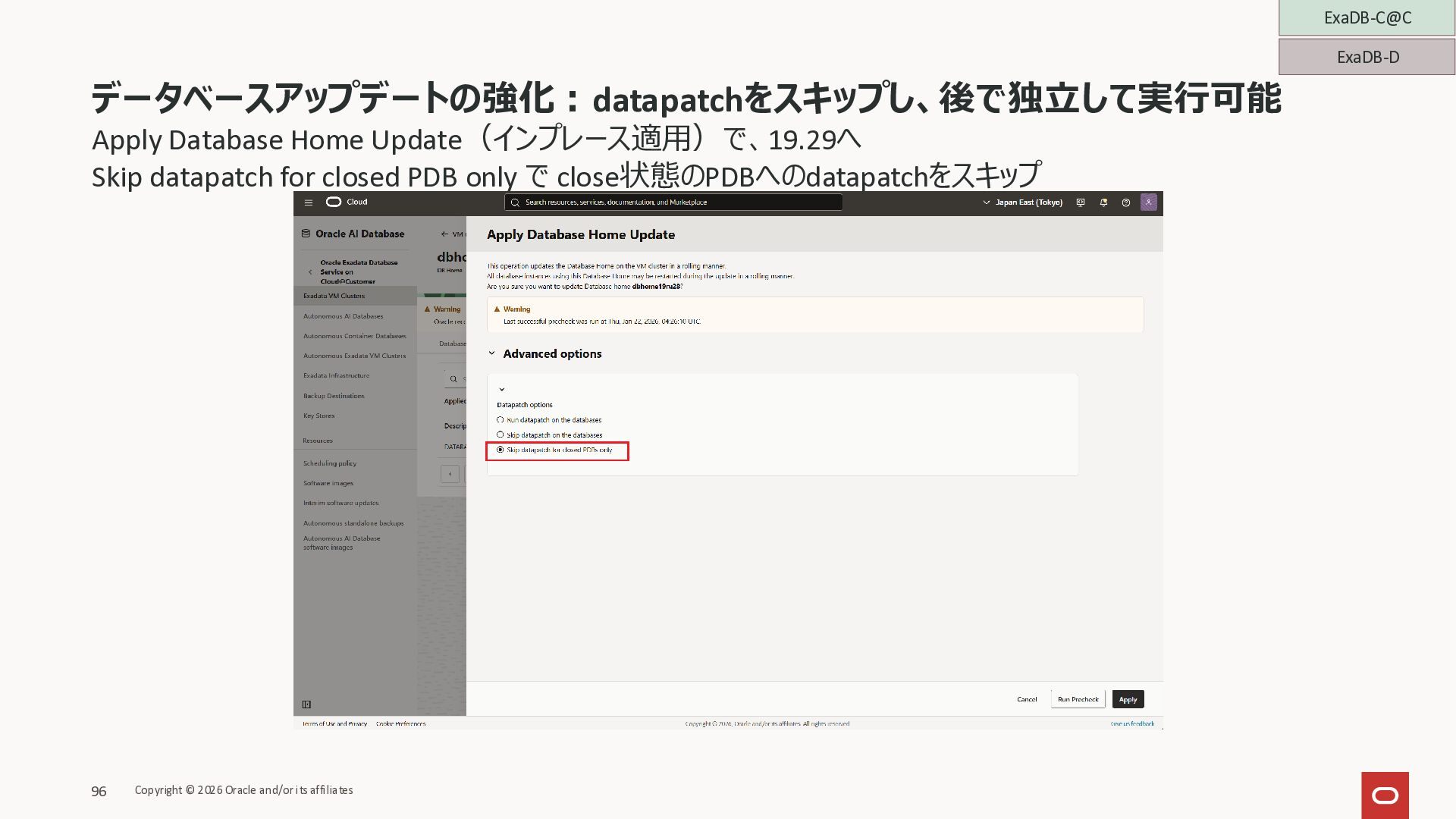The width and height of the screenshot is (1456, 819).
Task: Open the user profile avatar
Action: (x=1149, y=202)
